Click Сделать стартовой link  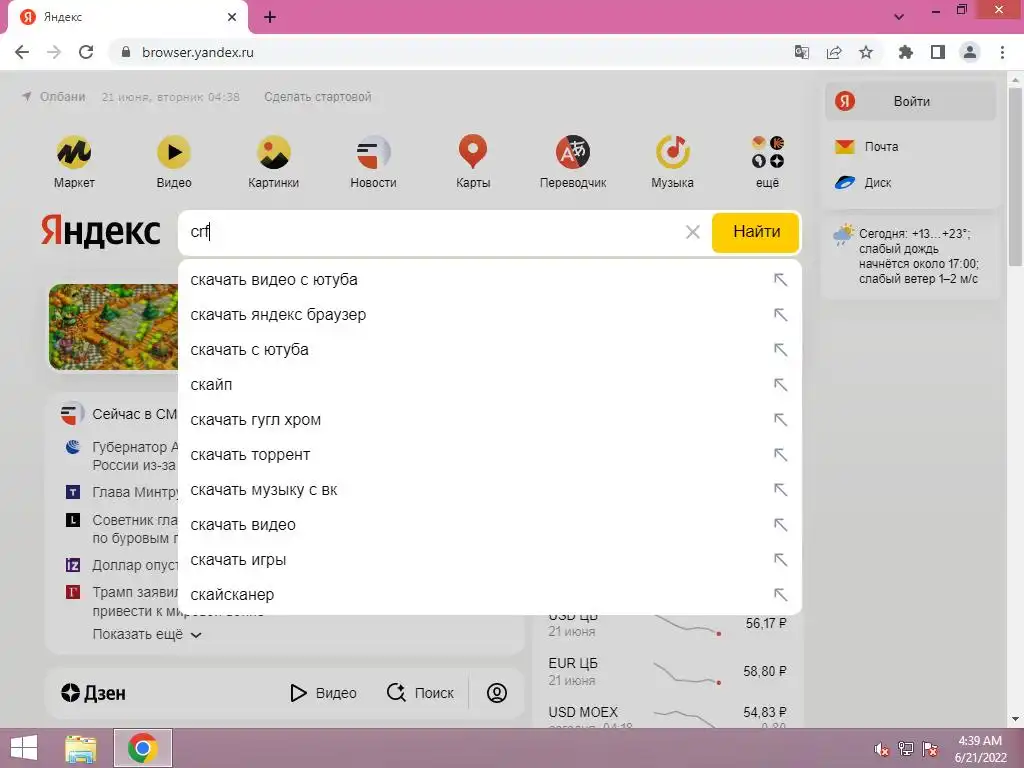(317, 97)
